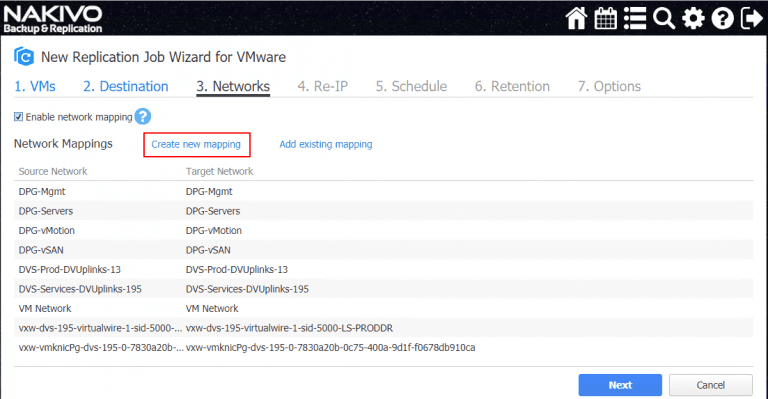
Task: Open the 7. Options step
Action: pos(609,86)
